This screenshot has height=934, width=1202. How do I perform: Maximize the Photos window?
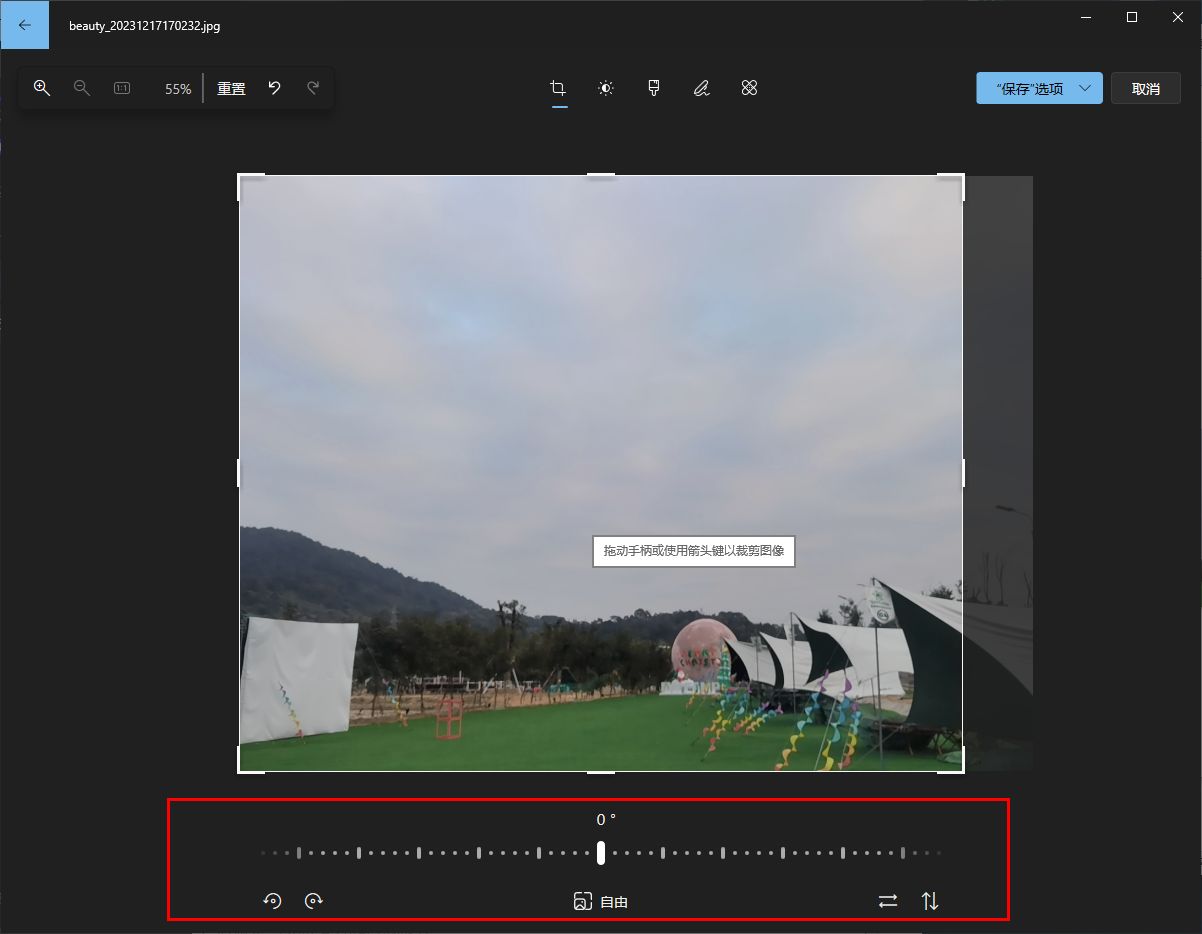pos(1132,17)
